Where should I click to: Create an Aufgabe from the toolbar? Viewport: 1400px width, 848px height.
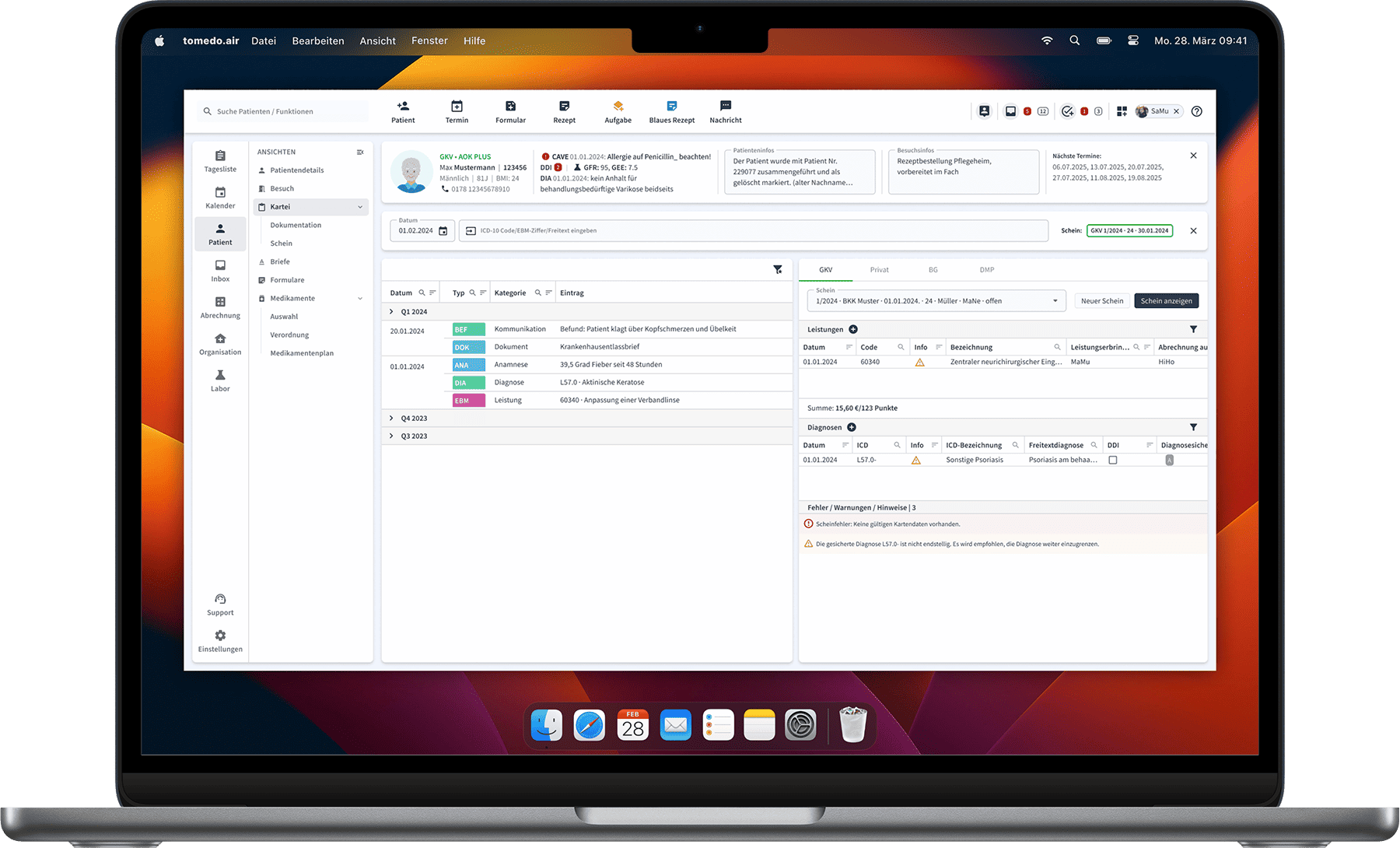coord(618,112)
